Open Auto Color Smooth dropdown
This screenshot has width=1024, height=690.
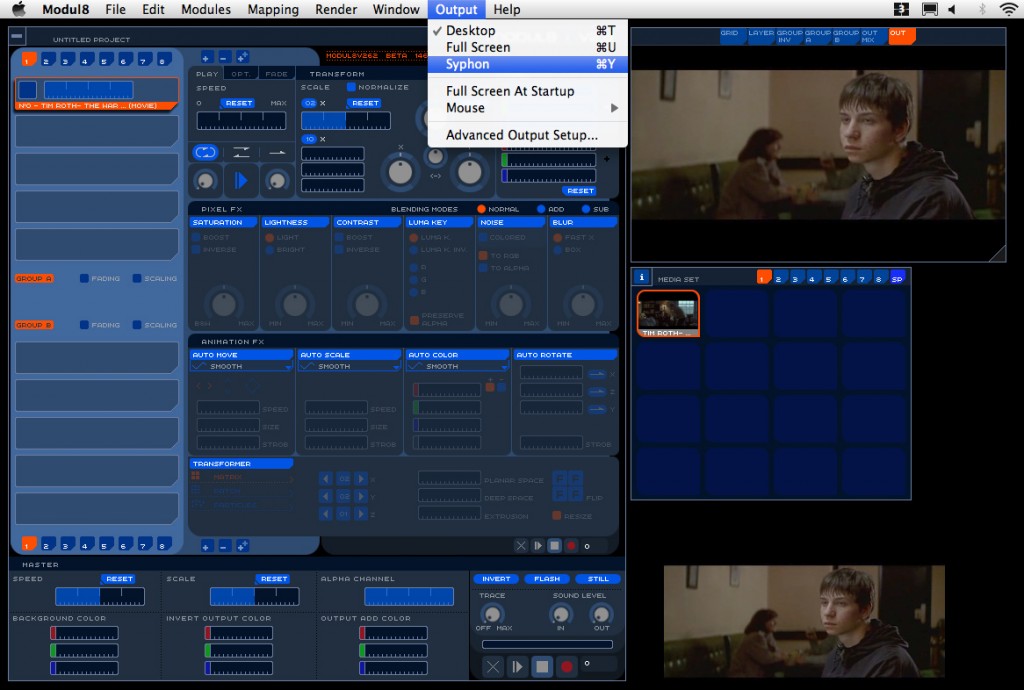click(457, 366)
